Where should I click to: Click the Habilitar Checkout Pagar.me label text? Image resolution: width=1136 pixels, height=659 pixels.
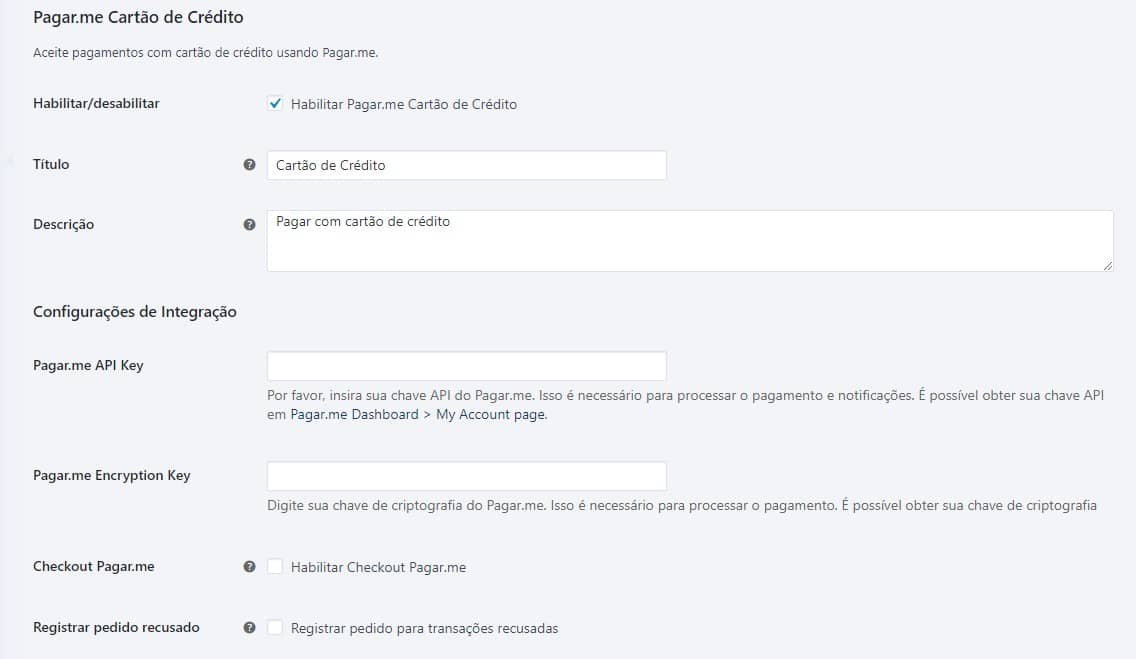(x=378, y=568)
